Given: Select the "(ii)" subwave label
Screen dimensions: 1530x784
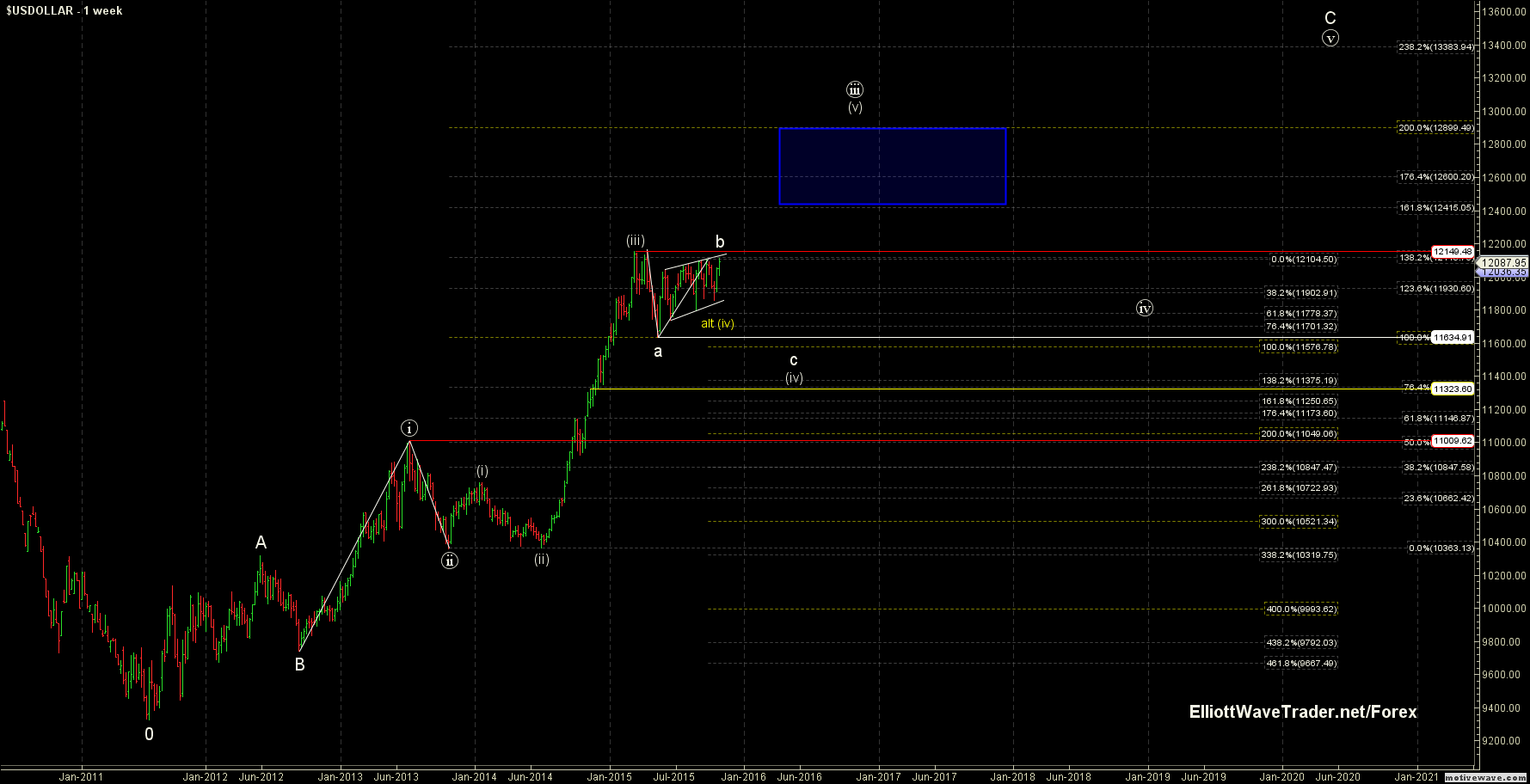Looking at the screenshot, I should [x=541, y=560].
